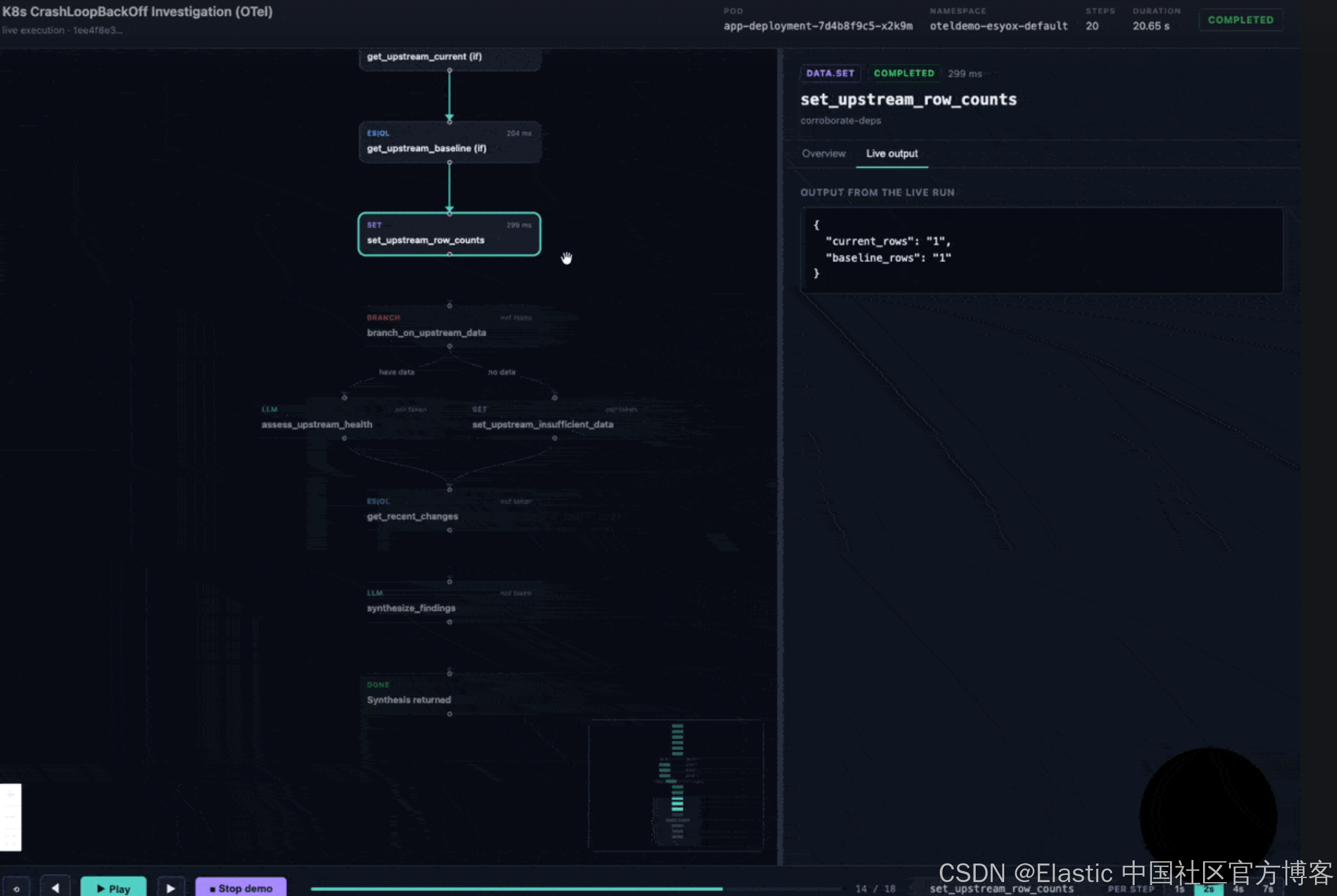This screenshot has height=896, width=1337.
Task: Click the branch_on_upstream_data node
Action: [449, 326]
